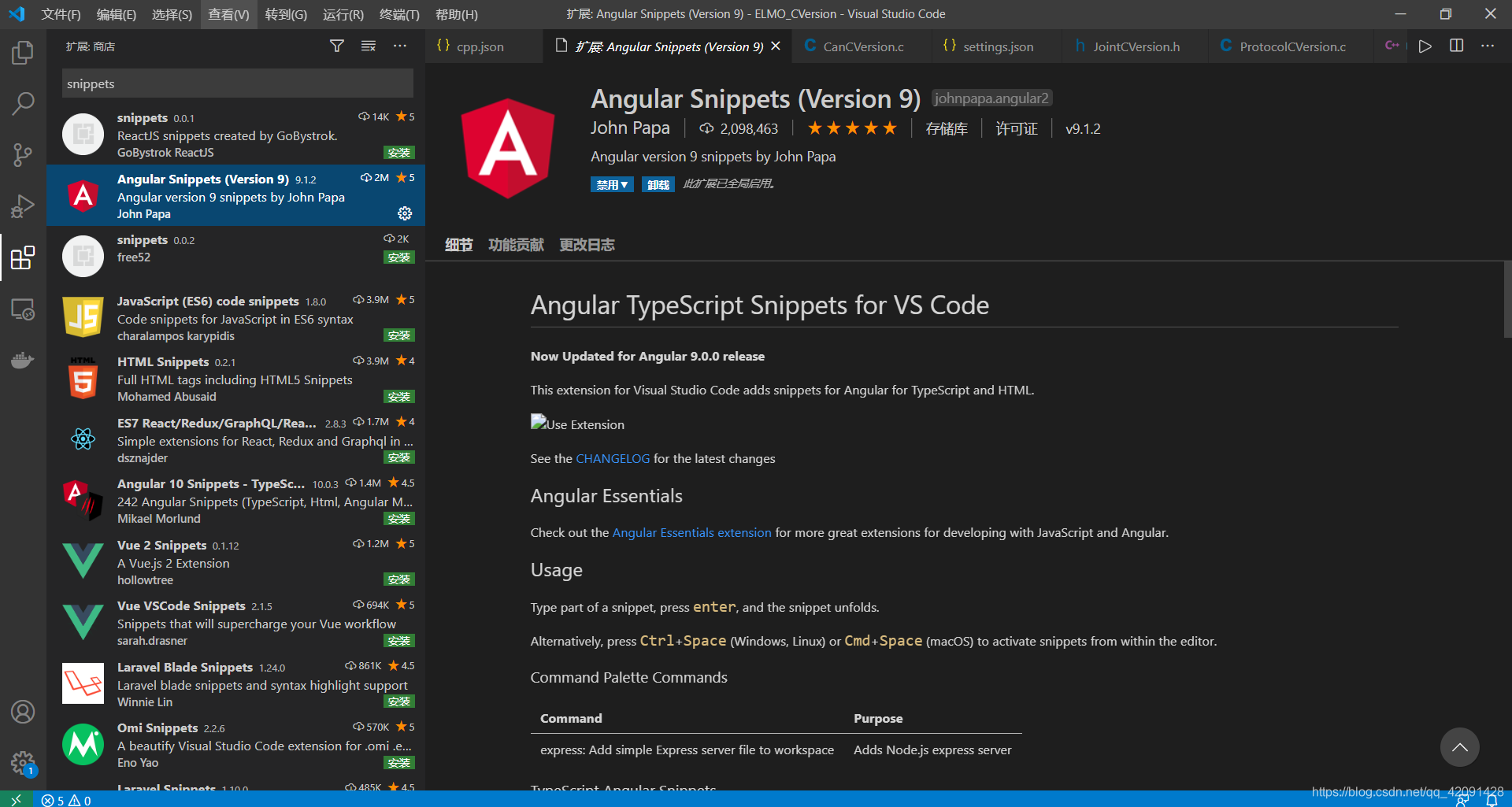This screenshot has width=1512, height=807.
Task: Install ES7 React/Redux/GraphQL snippets extension
Action: click(x=399, y=457)
